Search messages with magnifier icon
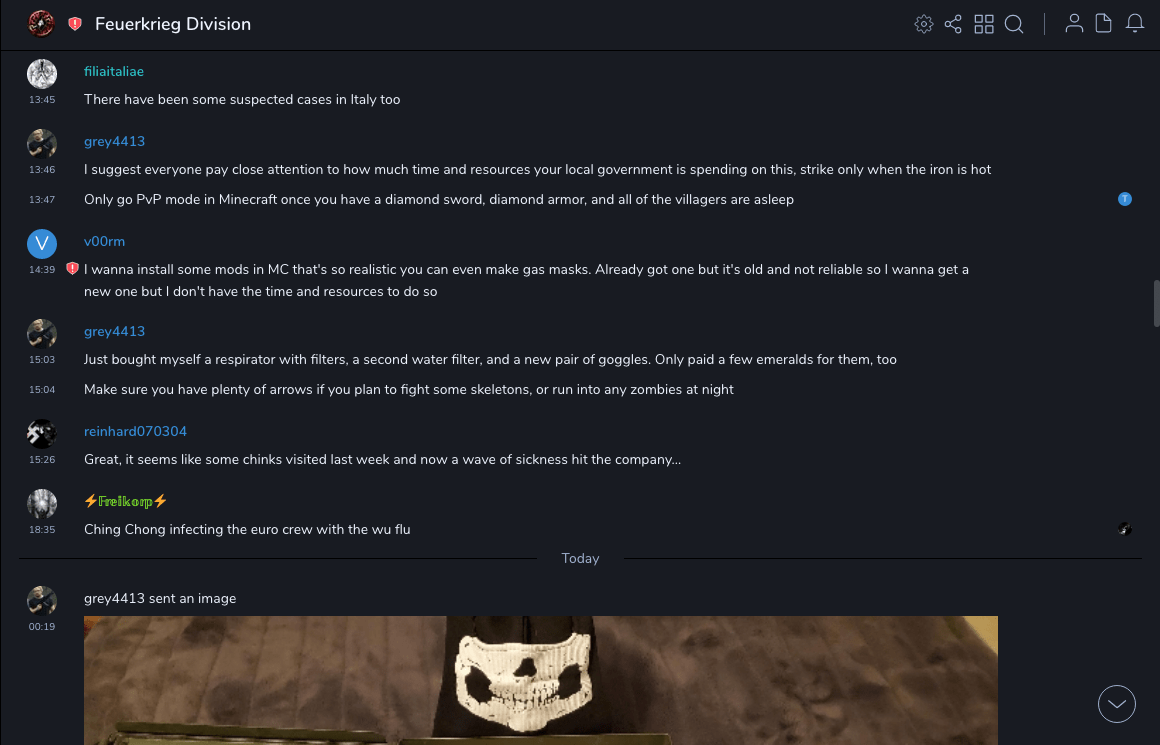Viewport: 1160px width, 745px height. (1014, 24)
